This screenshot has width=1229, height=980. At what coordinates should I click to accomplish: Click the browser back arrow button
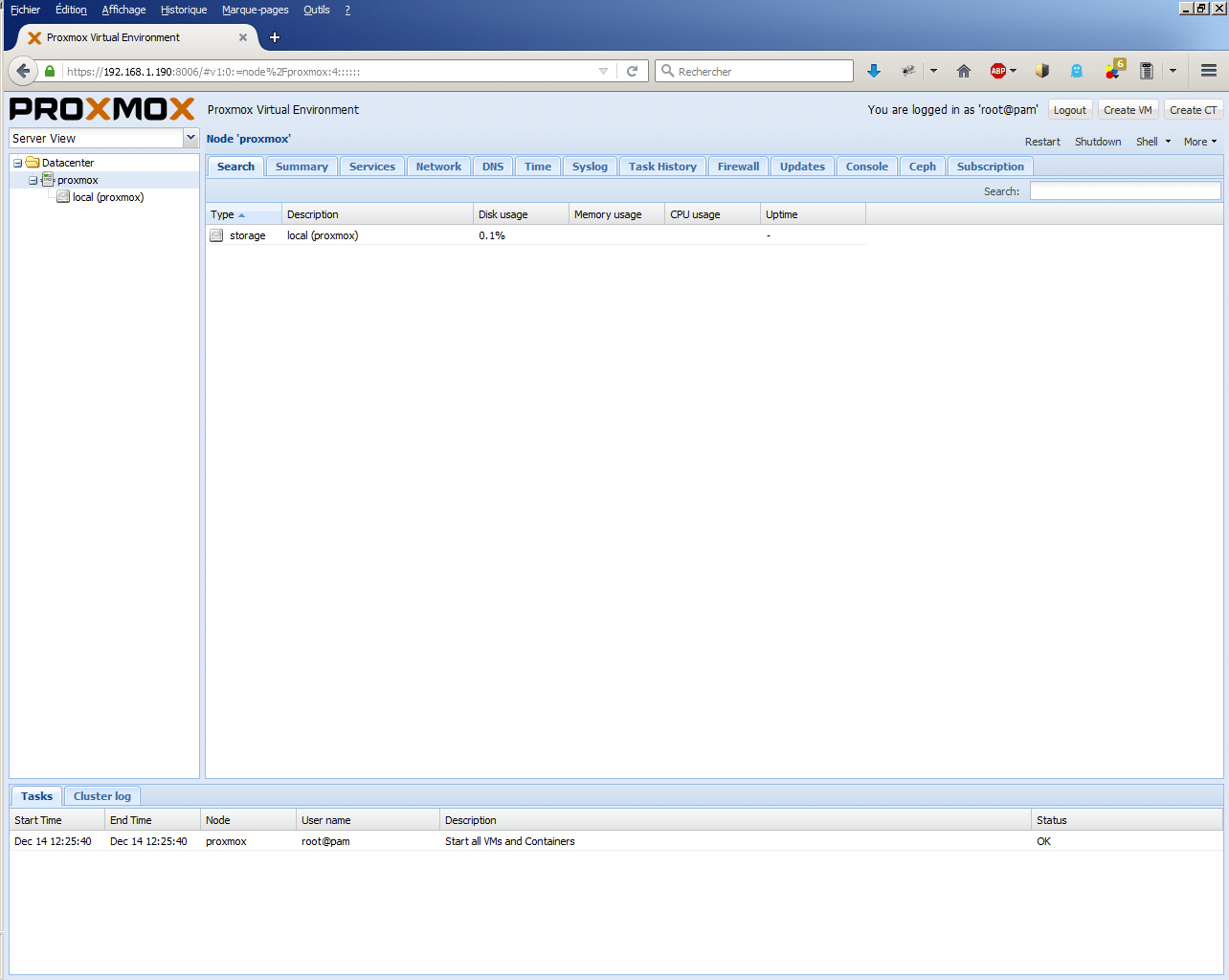24,71
